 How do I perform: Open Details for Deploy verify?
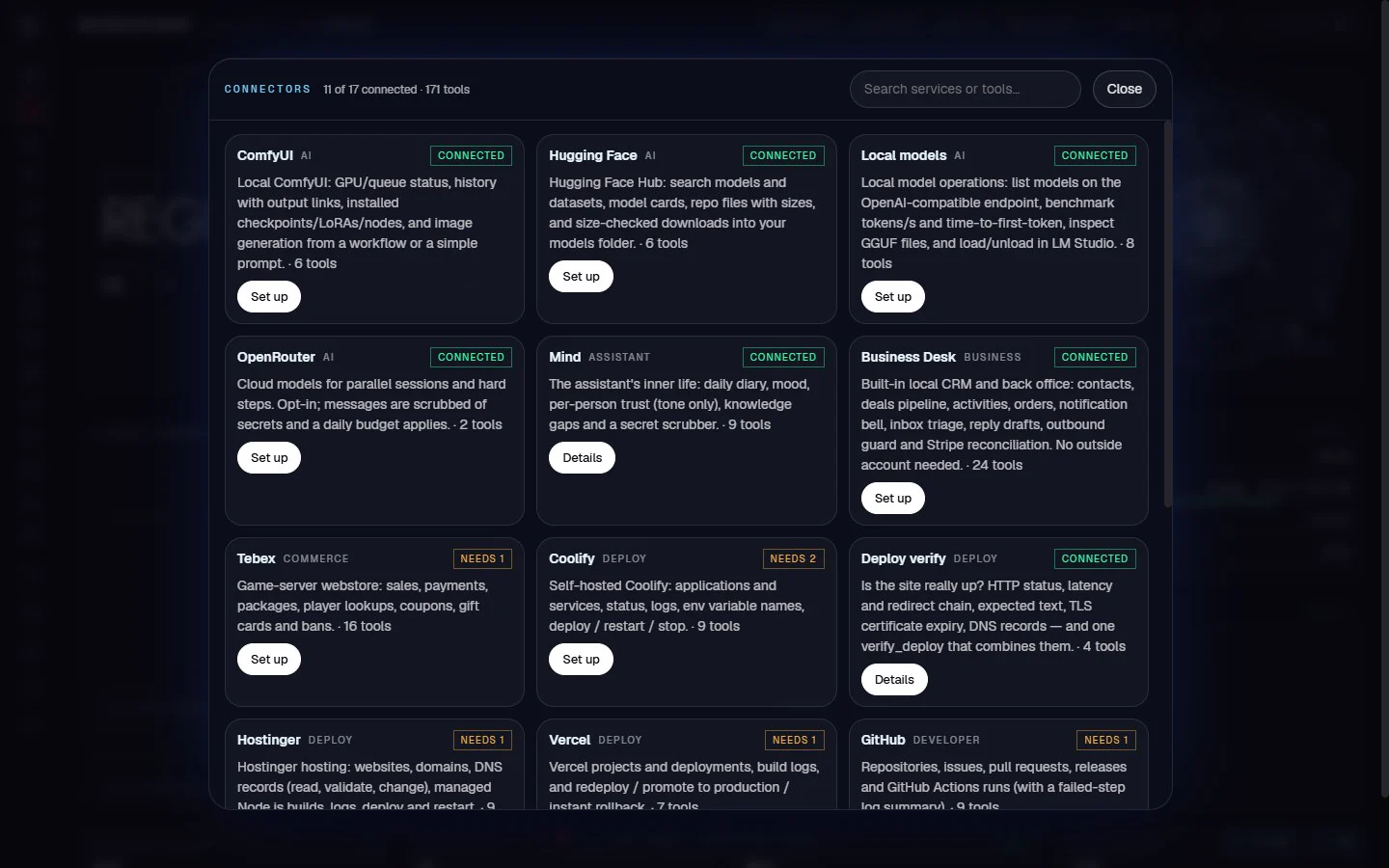(894, 680)
